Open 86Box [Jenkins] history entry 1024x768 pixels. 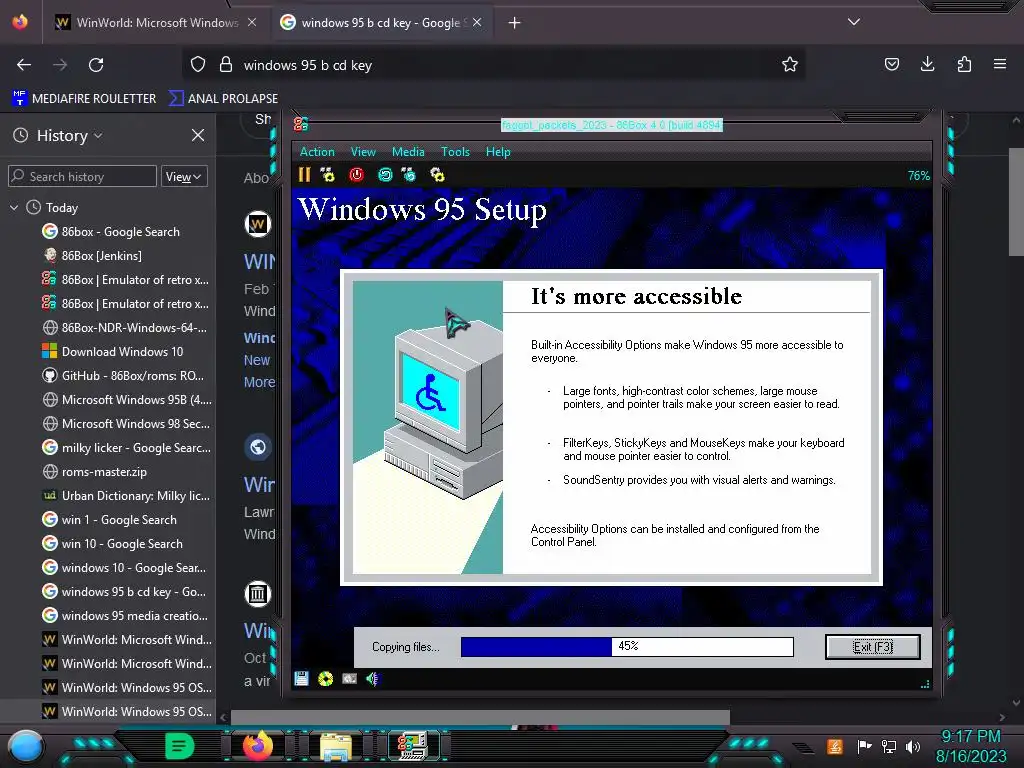pos(92,256)
